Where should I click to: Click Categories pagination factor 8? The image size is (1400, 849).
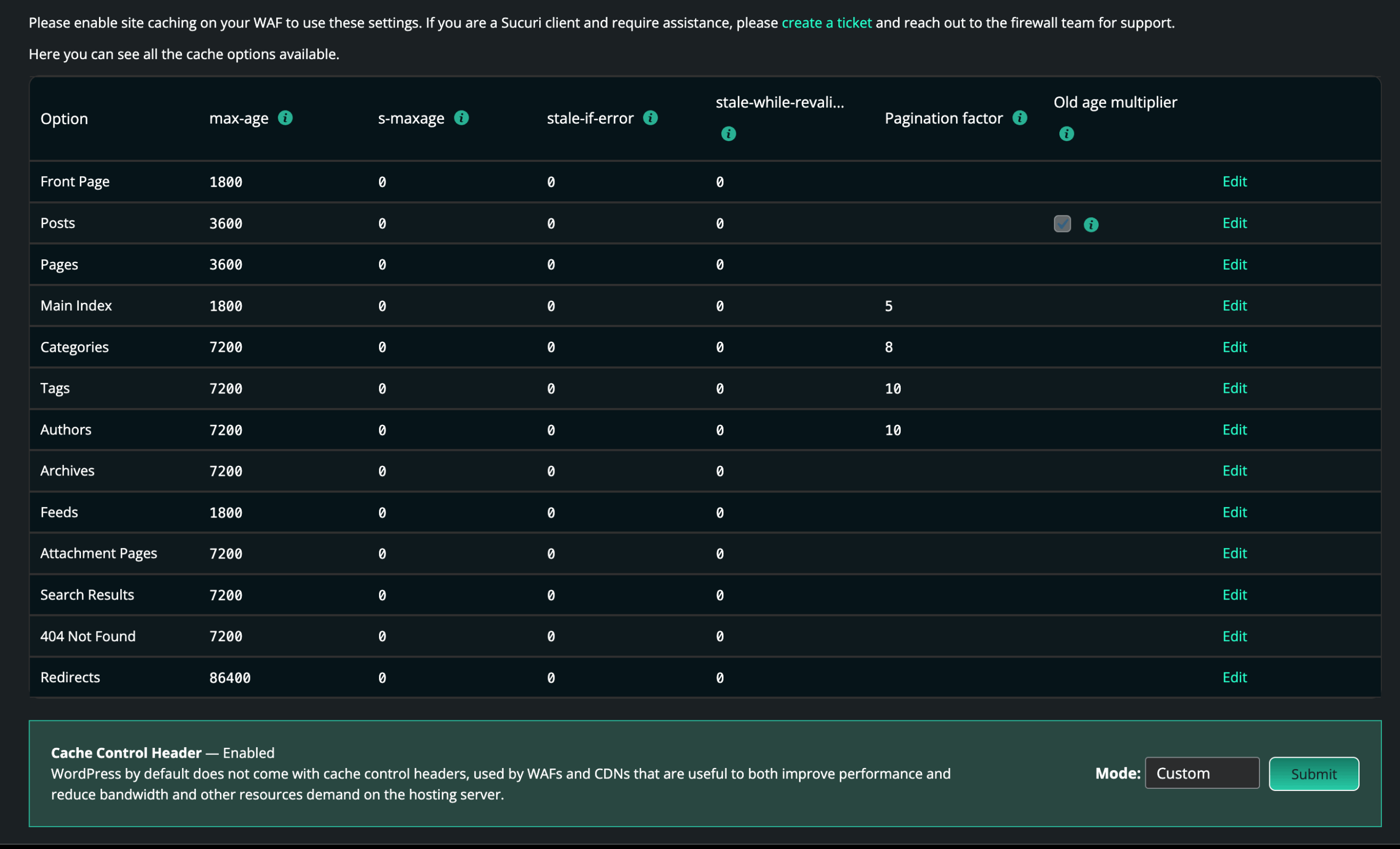click(889, 347)
